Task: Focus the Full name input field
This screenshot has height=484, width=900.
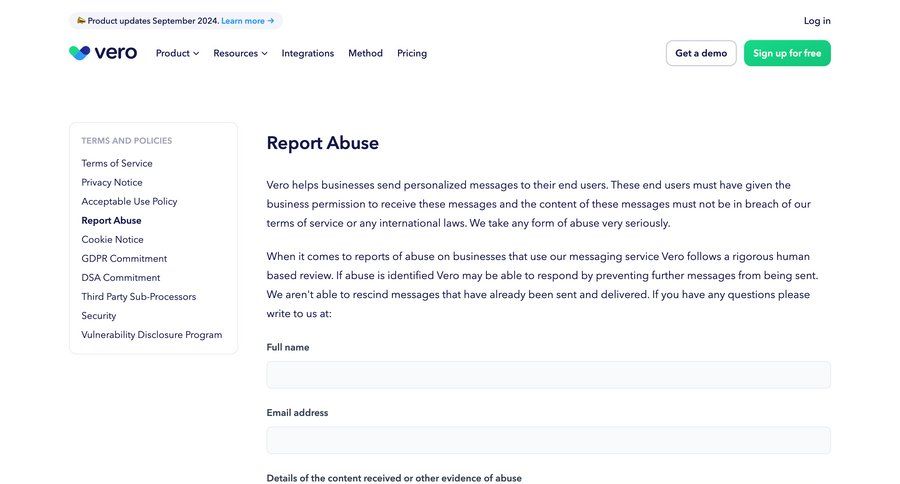Action: [548, 375]
